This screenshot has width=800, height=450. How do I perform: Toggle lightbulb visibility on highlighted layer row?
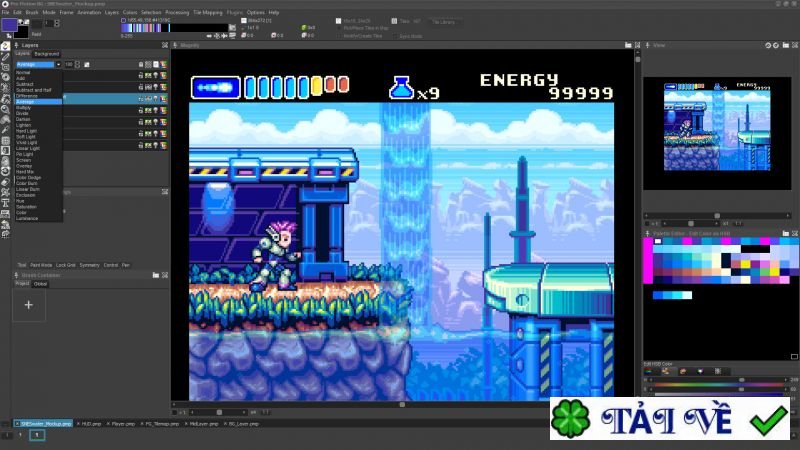pos(156,99)
